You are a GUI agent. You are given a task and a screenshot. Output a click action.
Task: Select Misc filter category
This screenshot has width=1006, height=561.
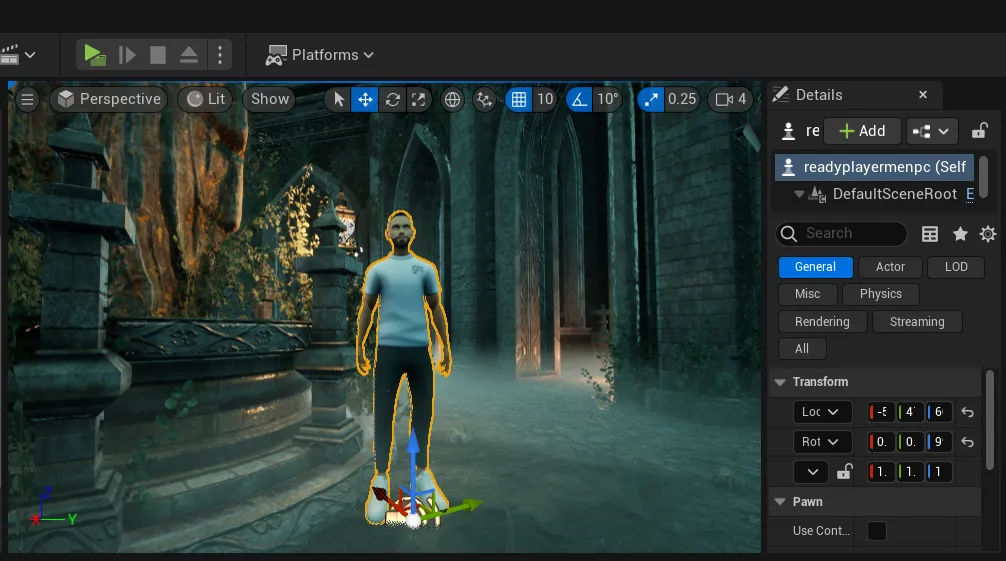808,294
